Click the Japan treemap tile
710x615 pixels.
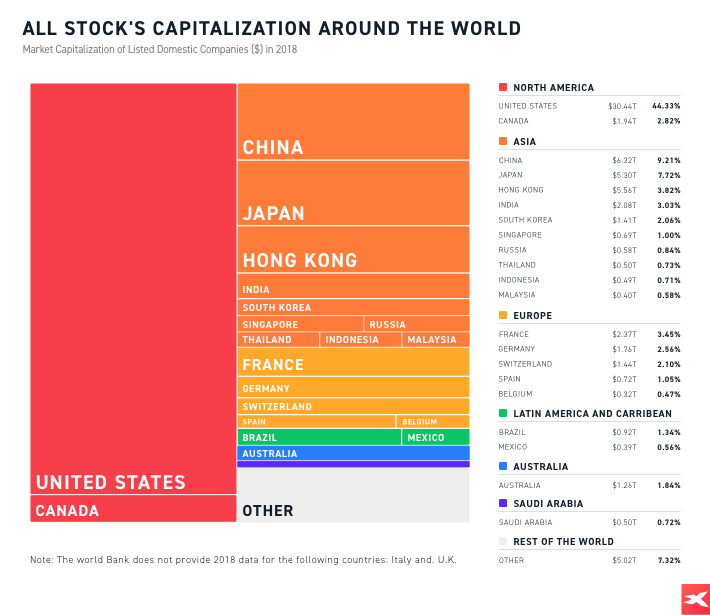click(x=353, y=193)
